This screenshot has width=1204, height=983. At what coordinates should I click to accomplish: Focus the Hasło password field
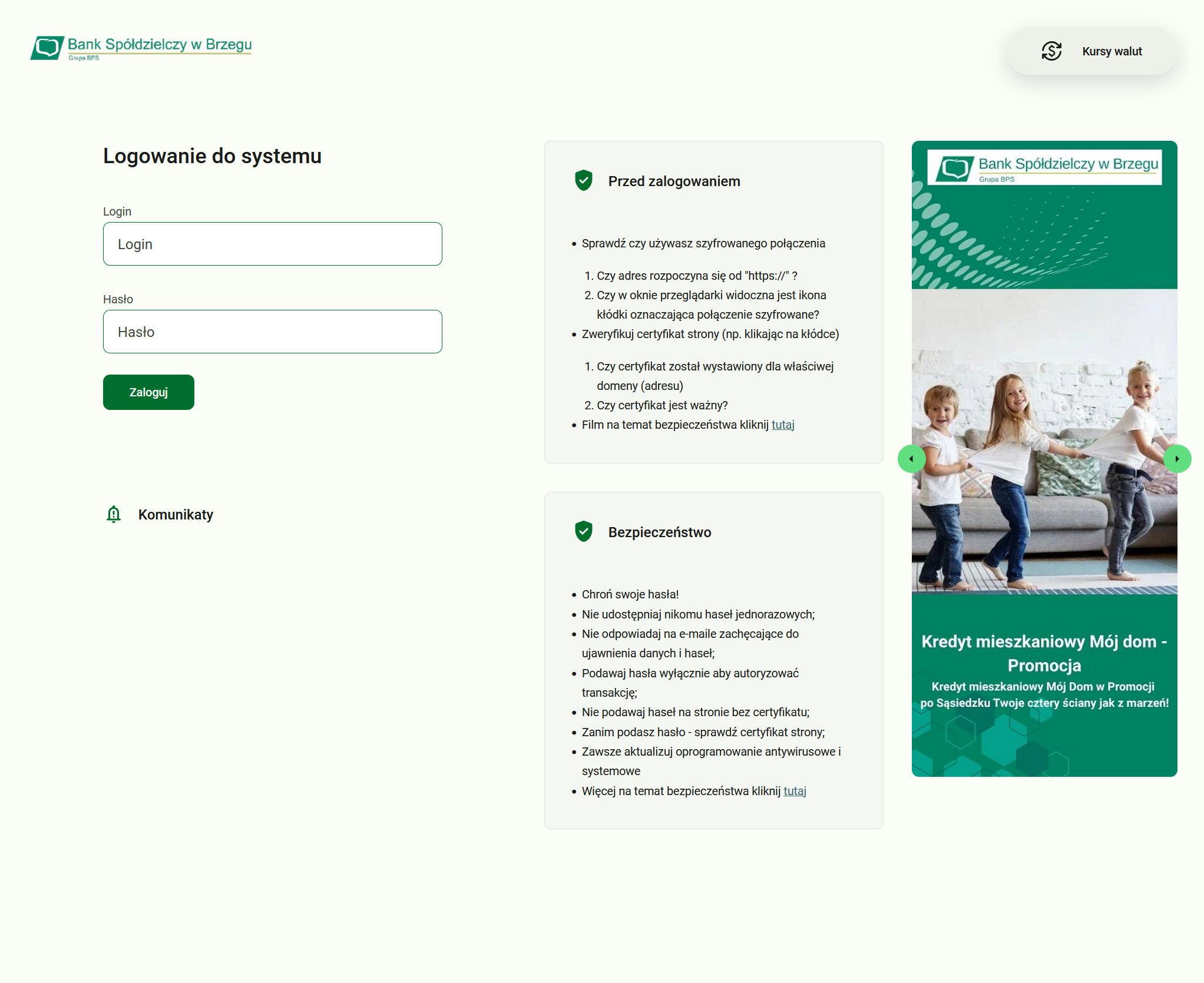272,332
